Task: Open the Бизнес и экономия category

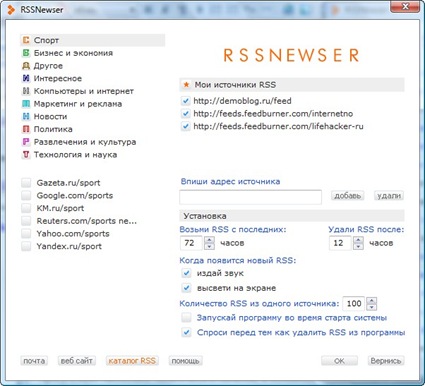Action: (x=73, y=53)
